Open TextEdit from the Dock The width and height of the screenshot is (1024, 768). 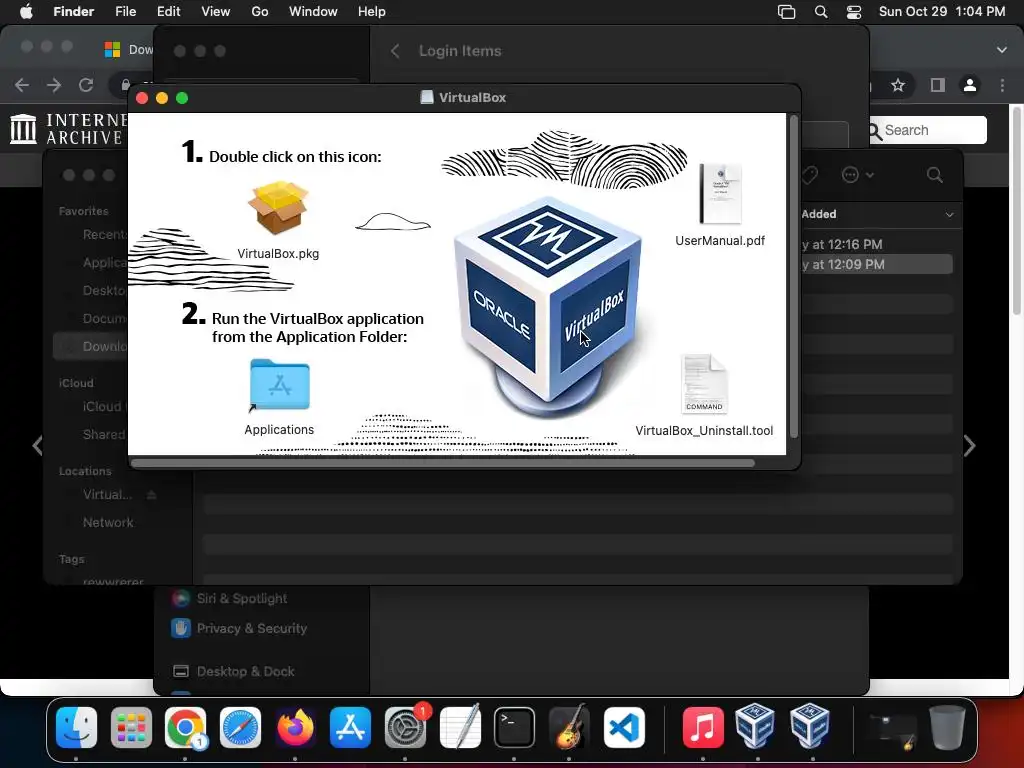coord(460,727)
